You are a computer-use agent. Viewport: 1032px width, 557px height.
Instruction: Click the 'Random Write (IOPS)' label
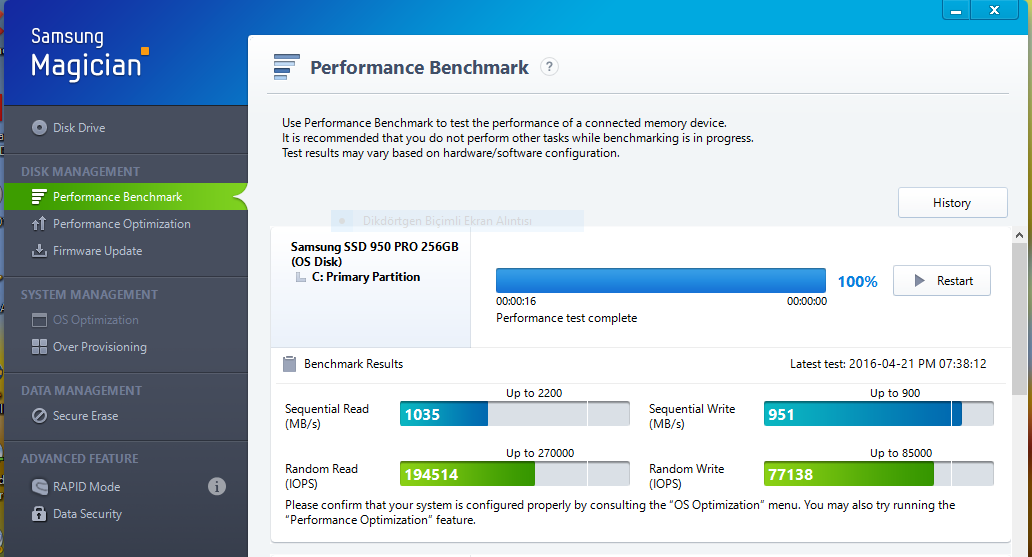[686, 476]
